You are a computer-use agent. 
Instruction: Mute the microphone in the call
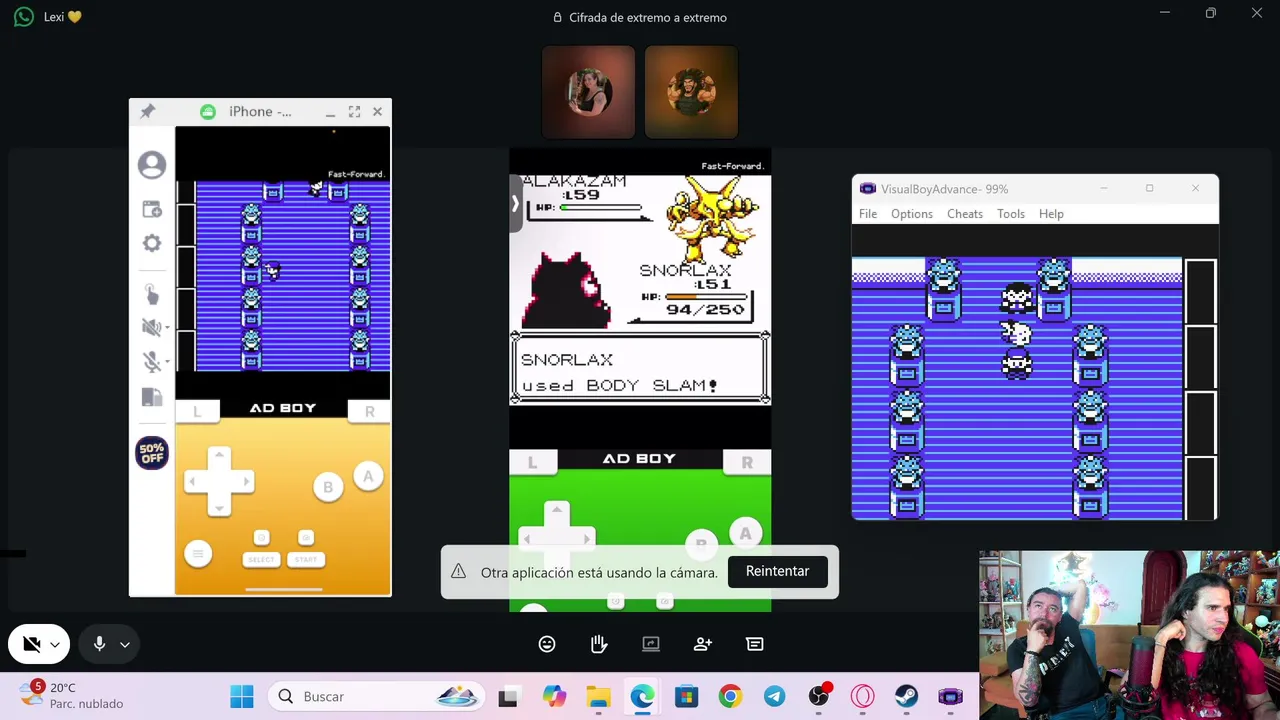[99, 645]
